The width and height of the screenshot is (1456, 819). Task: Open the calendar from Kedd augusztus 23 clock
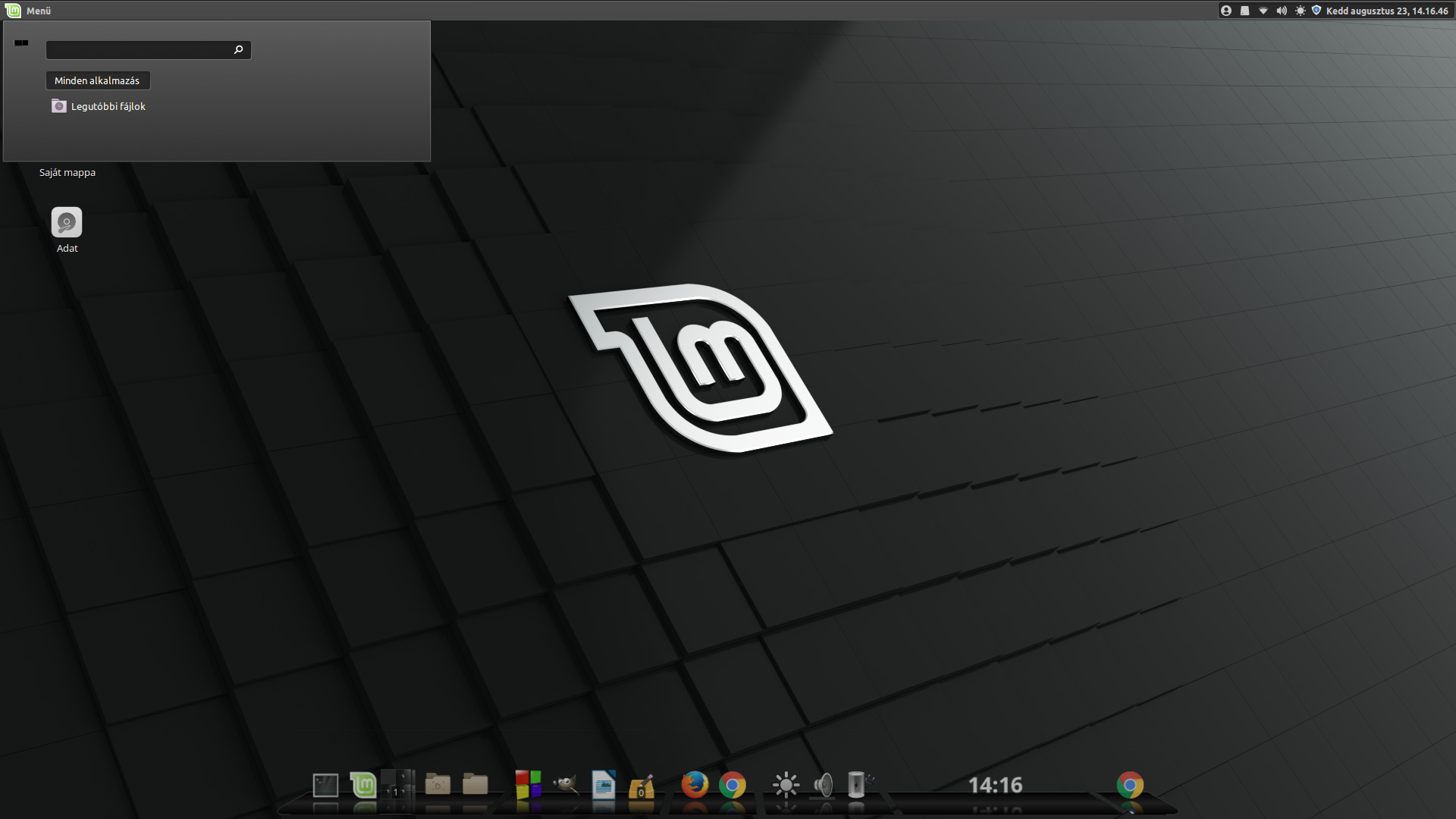click(x=1387, y=11)
